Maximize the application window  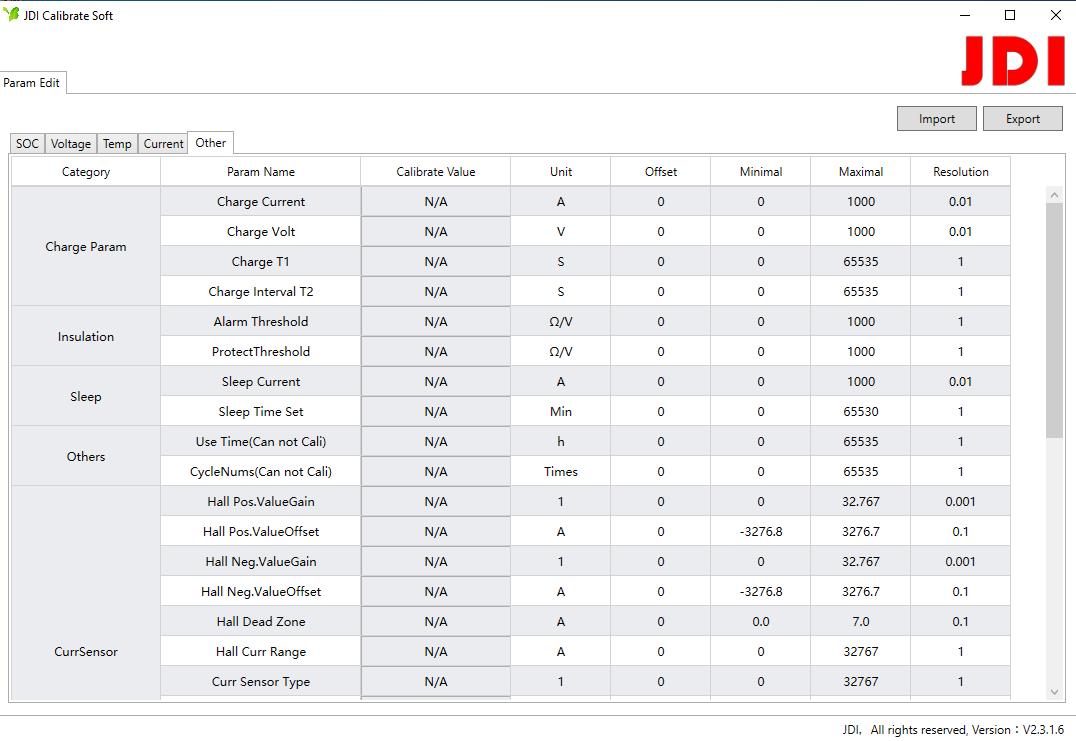point(1010,15)
